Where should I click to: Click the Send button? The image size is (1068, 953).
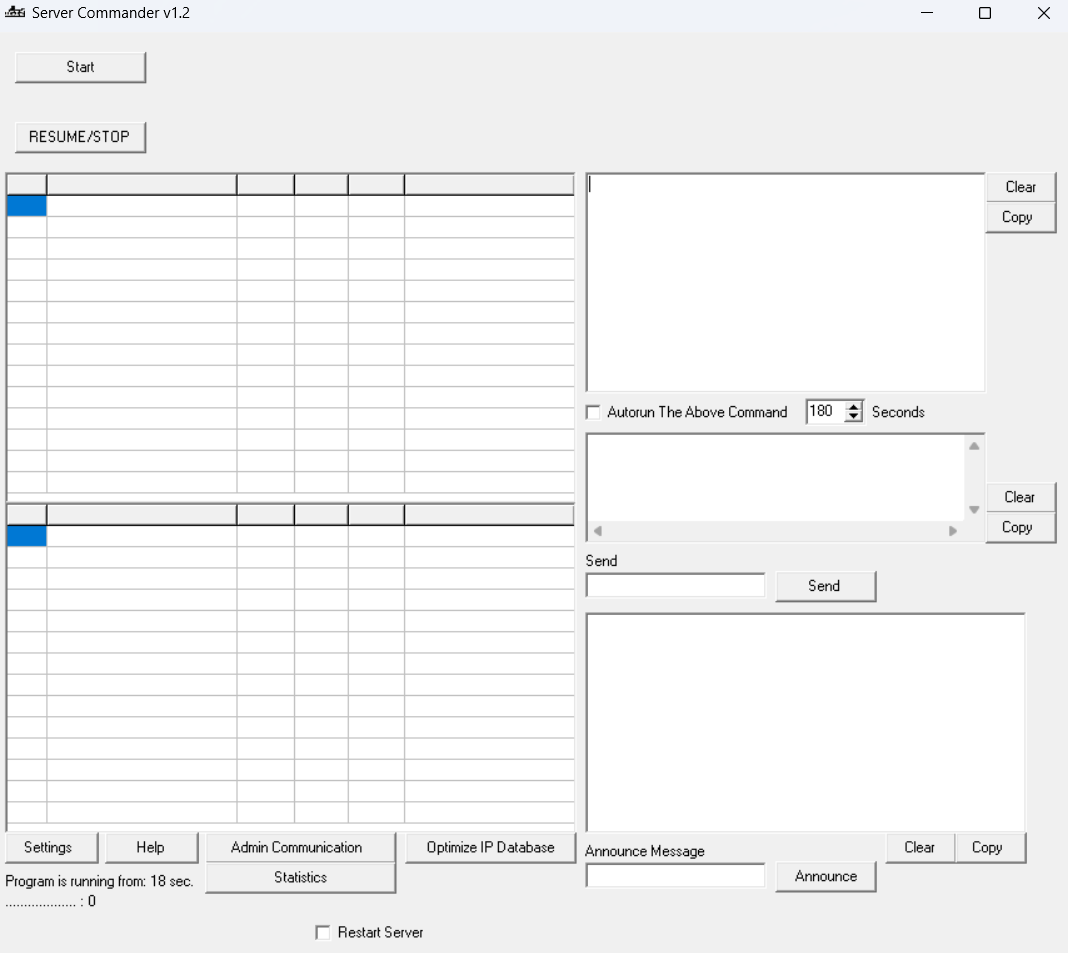[x=825, y=587]
